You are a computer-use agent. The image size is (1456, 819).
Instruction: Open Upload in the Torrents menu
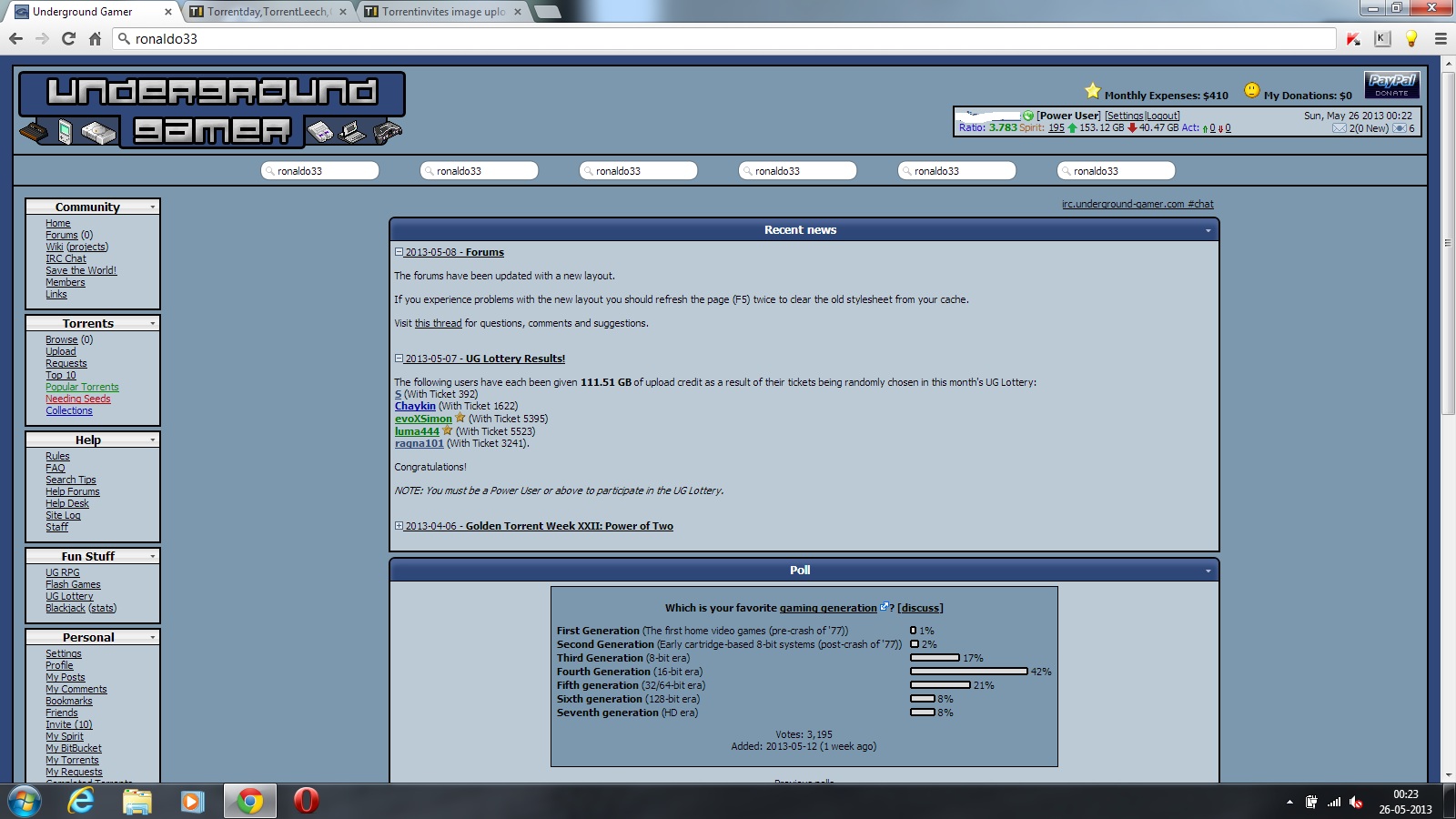coord(61,351)
